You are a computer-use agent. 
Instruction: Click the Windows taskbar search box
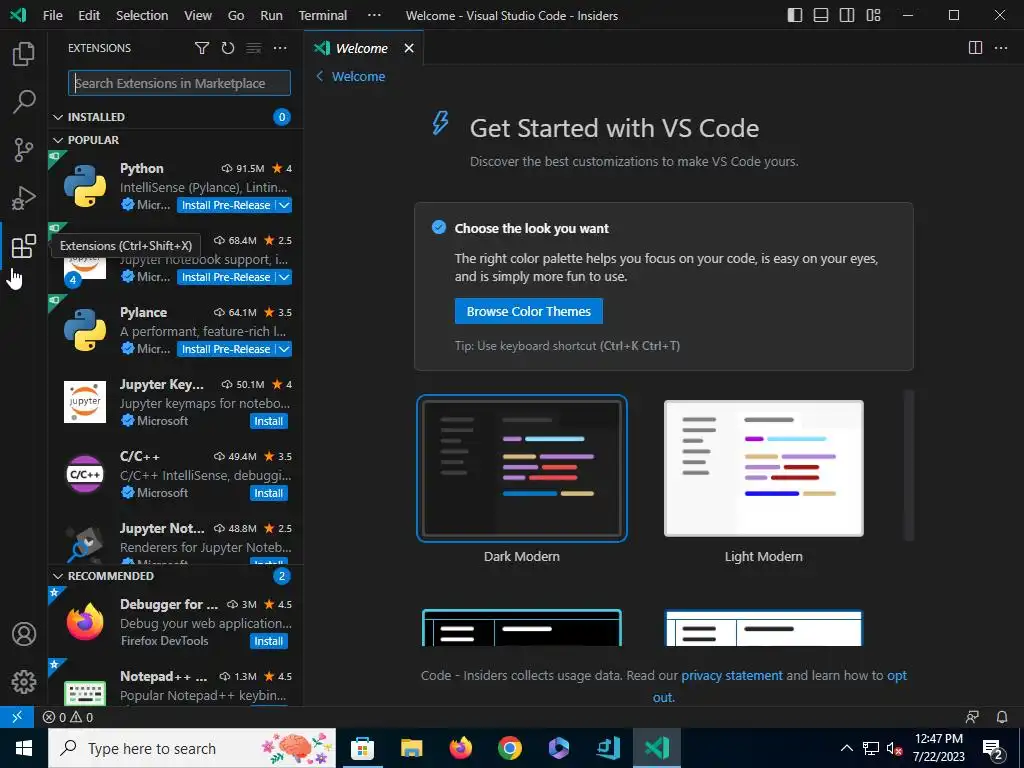pos(192,748)
